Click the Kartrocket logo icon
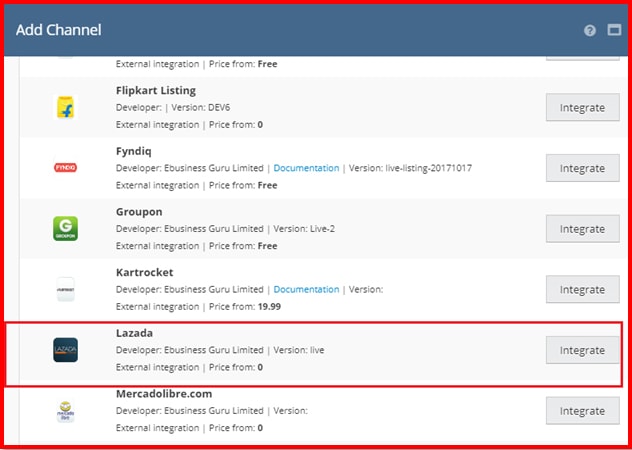 point(65,290)
